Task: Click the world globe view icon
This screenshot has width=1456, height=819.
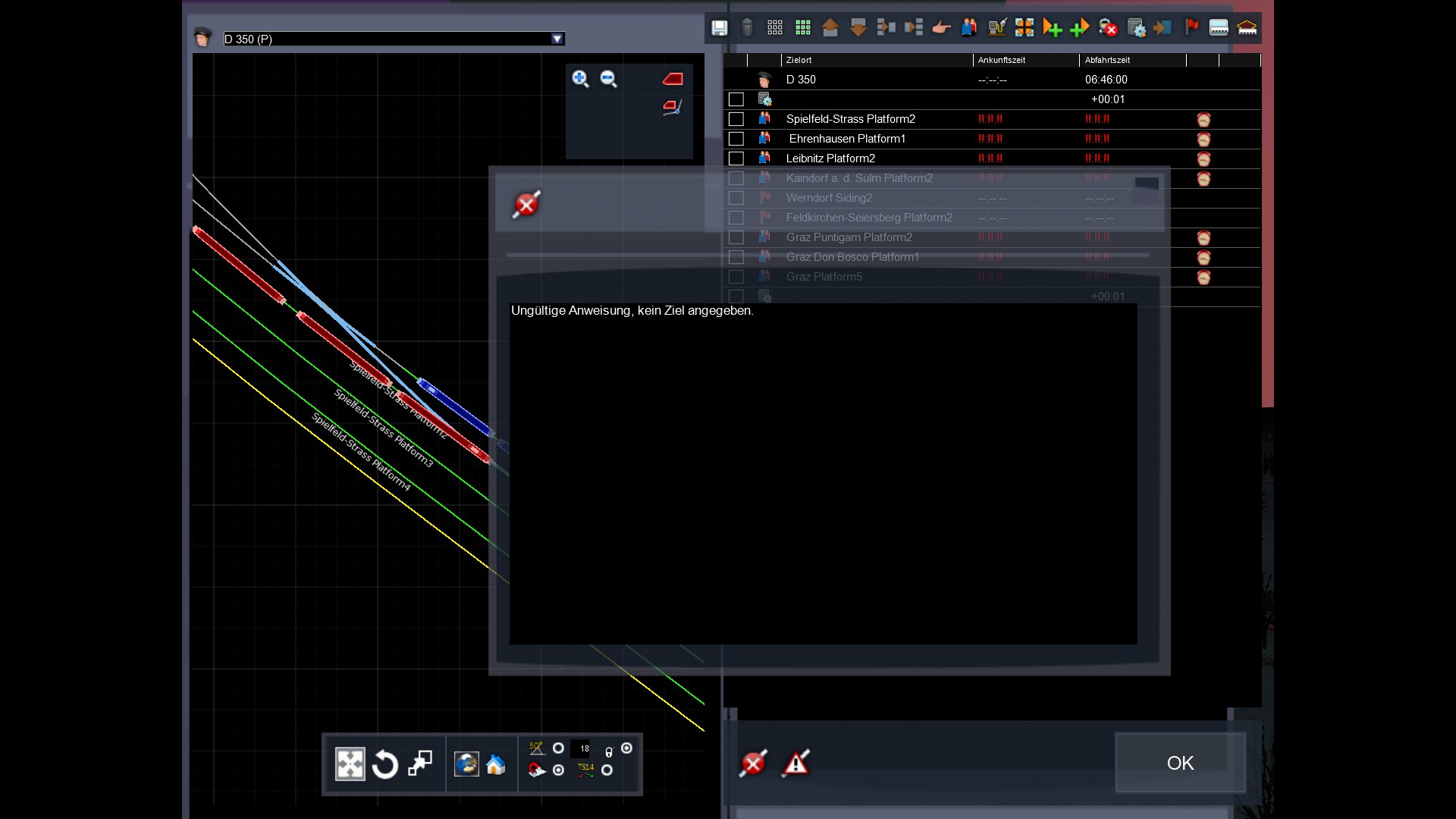Action: (x=466, y=764)
